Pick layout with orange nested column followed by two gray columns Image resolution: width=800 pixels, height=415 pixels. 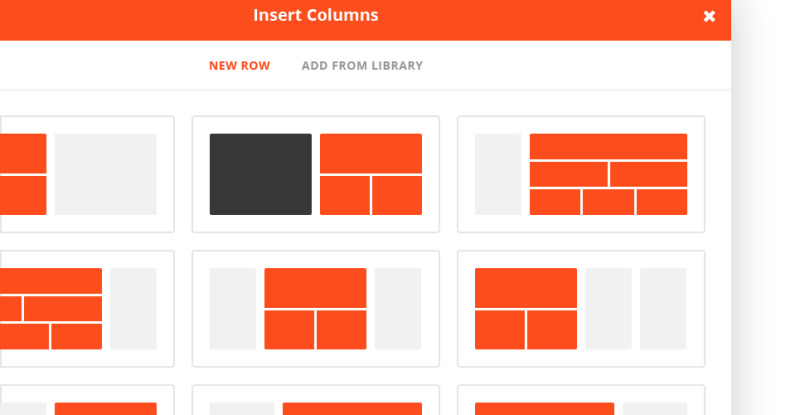[x=581, y=308]
